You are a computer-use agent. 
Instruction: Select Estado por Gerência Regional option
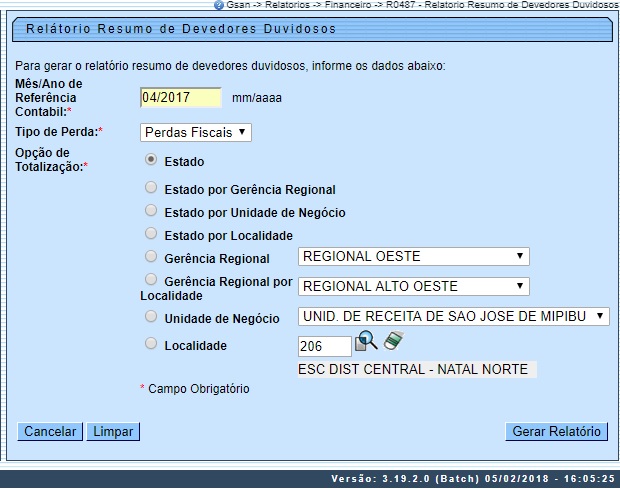151,187
